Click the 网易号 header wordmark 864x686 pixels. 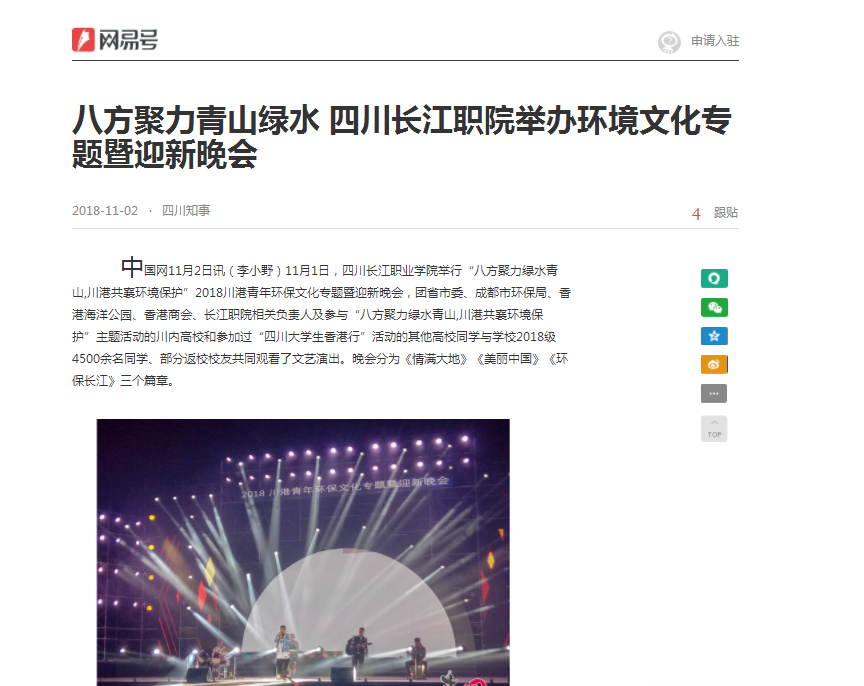(128, 40)
